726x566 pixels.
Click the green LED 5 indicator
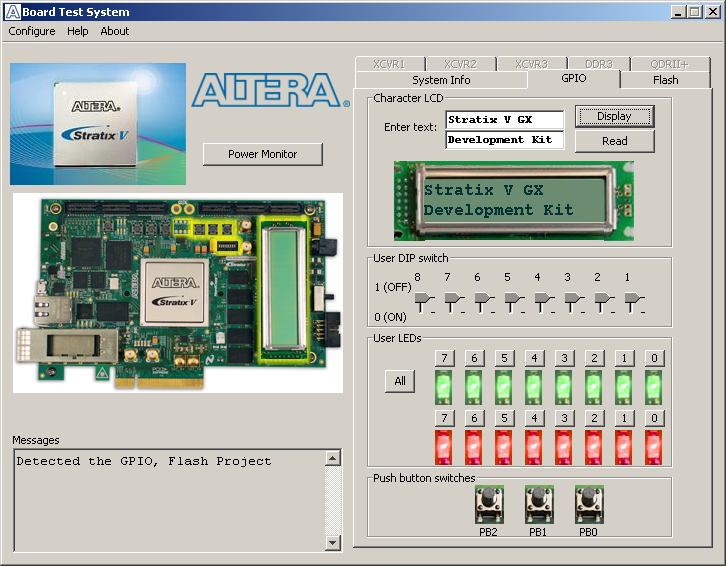[x=504, y=387]
